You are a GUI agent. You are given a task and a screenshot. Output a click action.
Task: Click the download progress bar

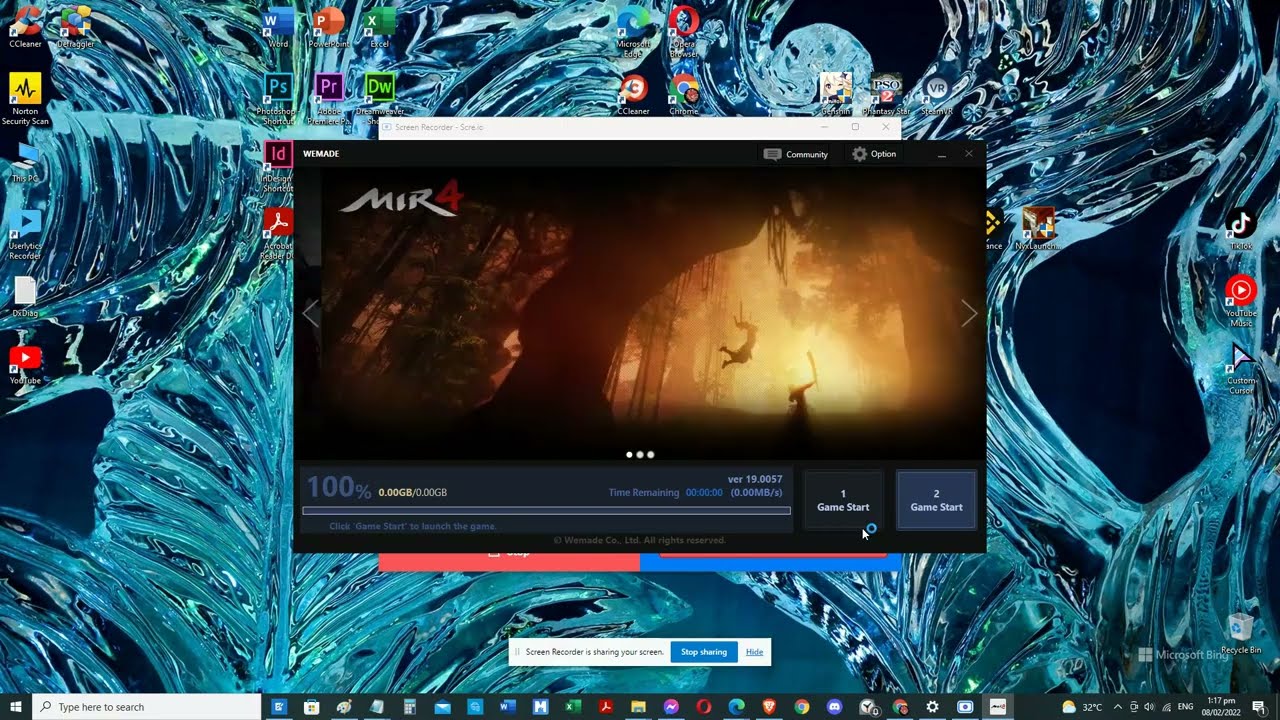coord(546,511)
